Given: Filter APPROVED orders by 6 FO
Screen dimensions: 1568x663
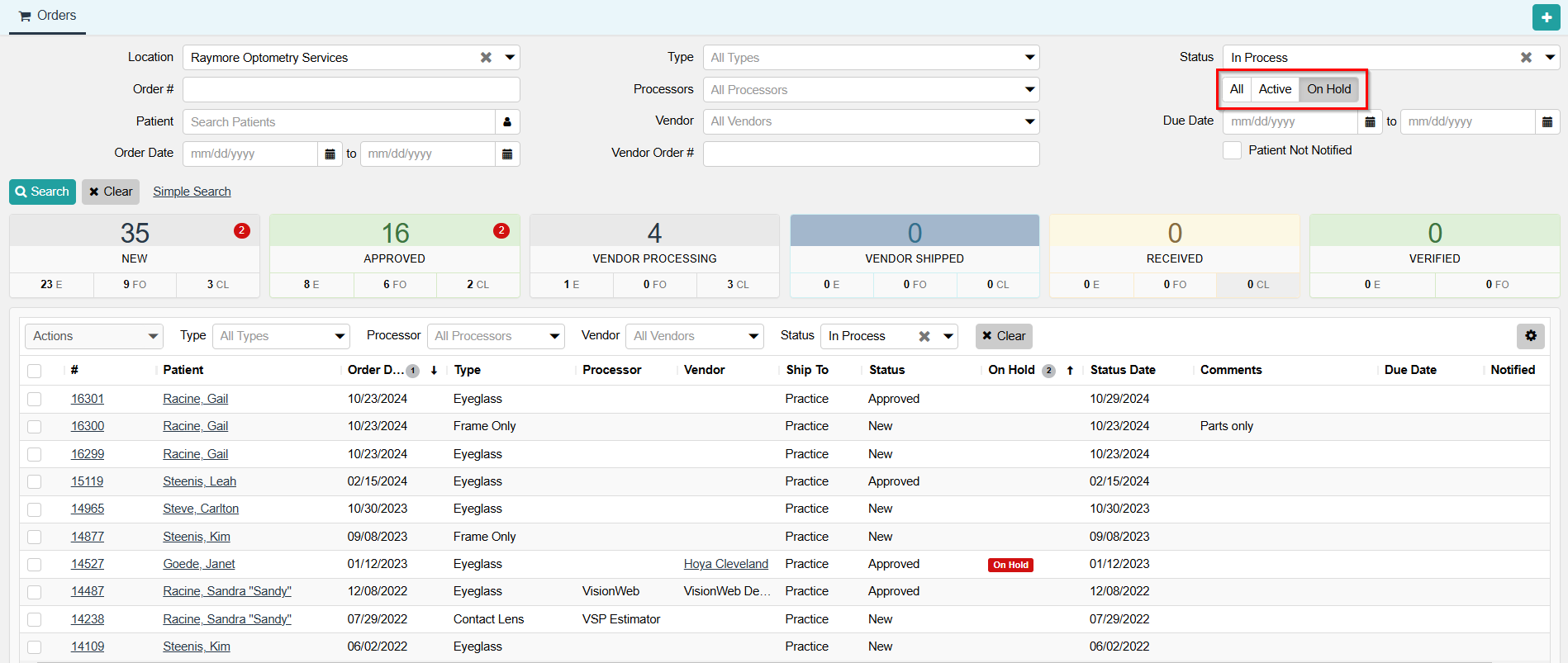Looking at the screenshot, I should (395, 285).
